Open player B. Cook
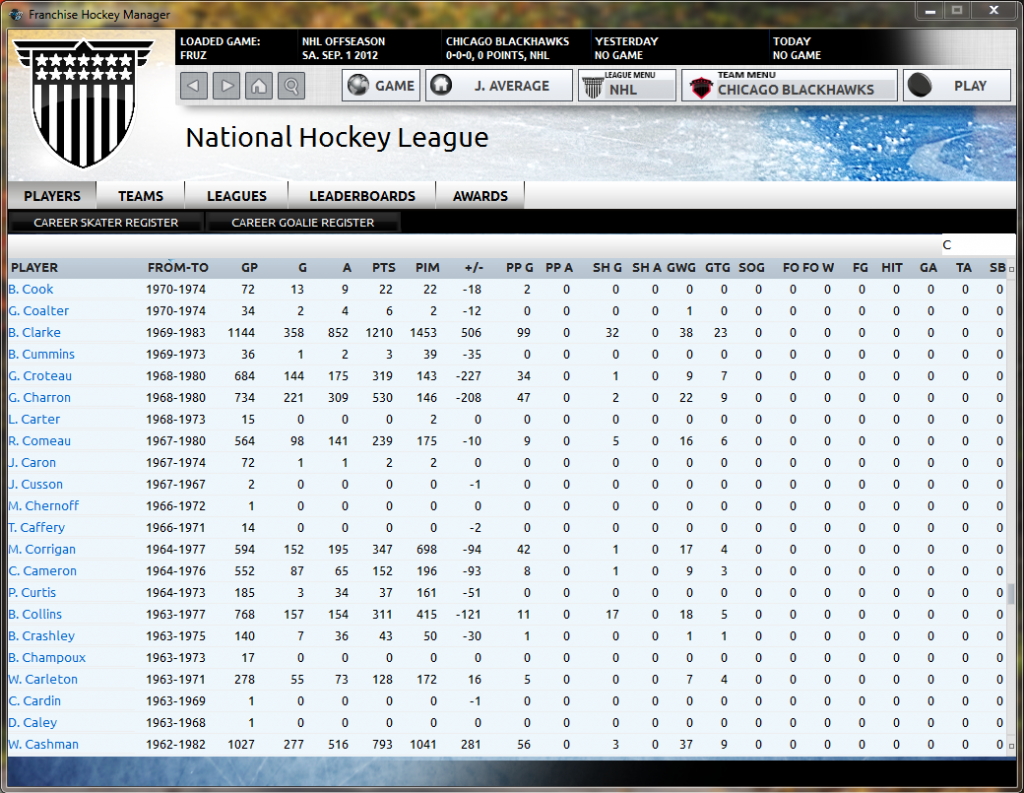Image resolution: width=1024 pixels, height=793 pixels. pos(31,289)
